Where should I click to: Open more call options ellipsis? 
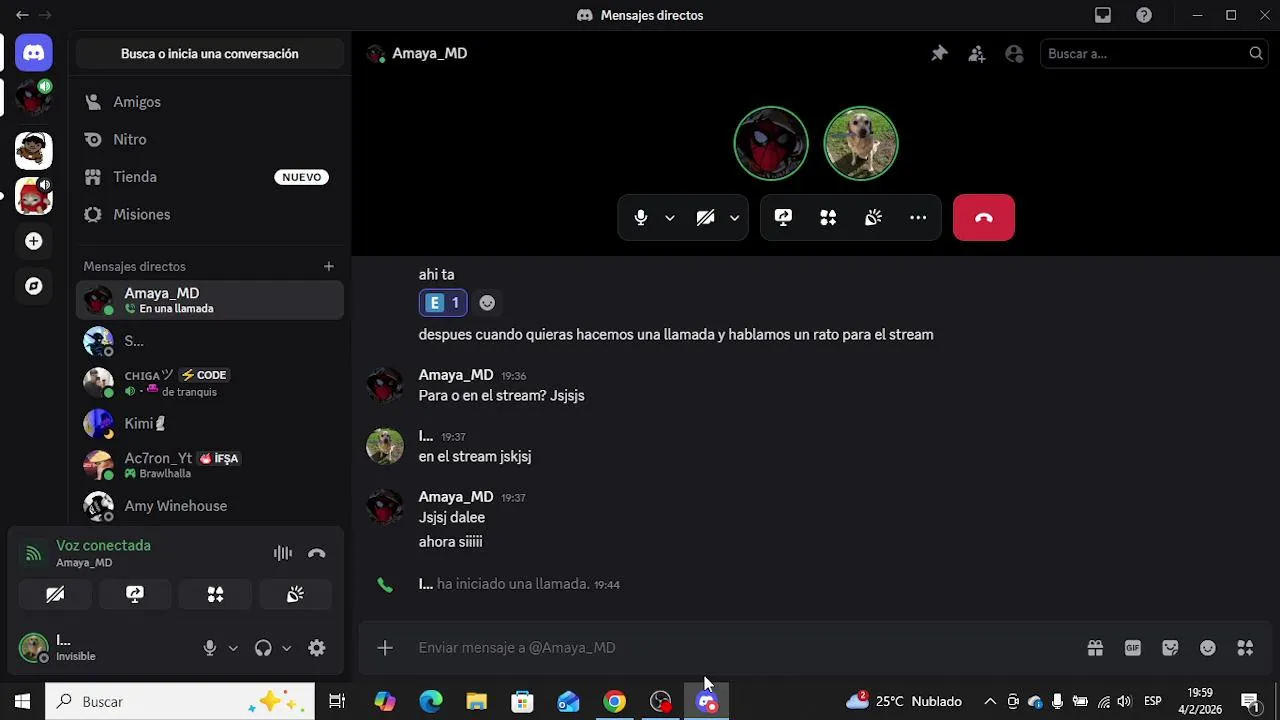[918, 218]
